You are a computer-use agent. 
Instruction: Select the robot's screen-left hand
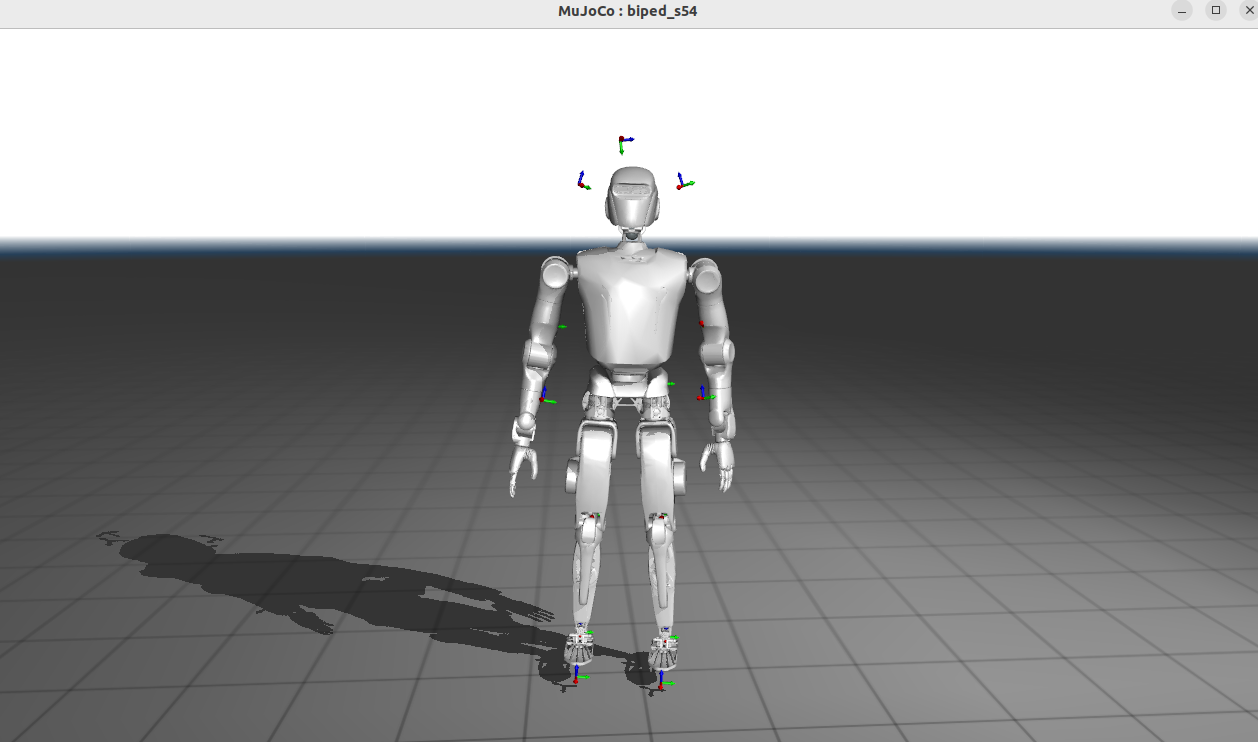click(524, 466)
